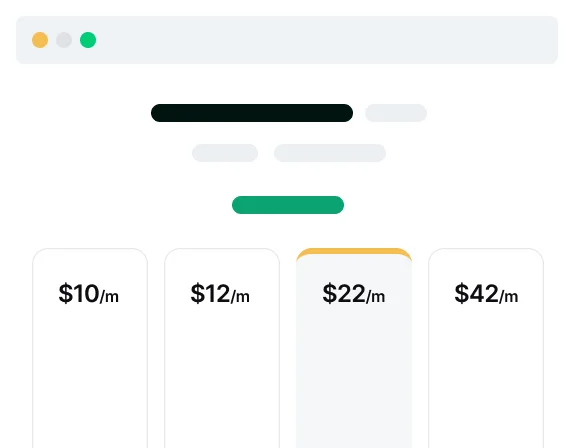576x448 pixels.
Task: Click the $22 price text
Action: (344, 293)
